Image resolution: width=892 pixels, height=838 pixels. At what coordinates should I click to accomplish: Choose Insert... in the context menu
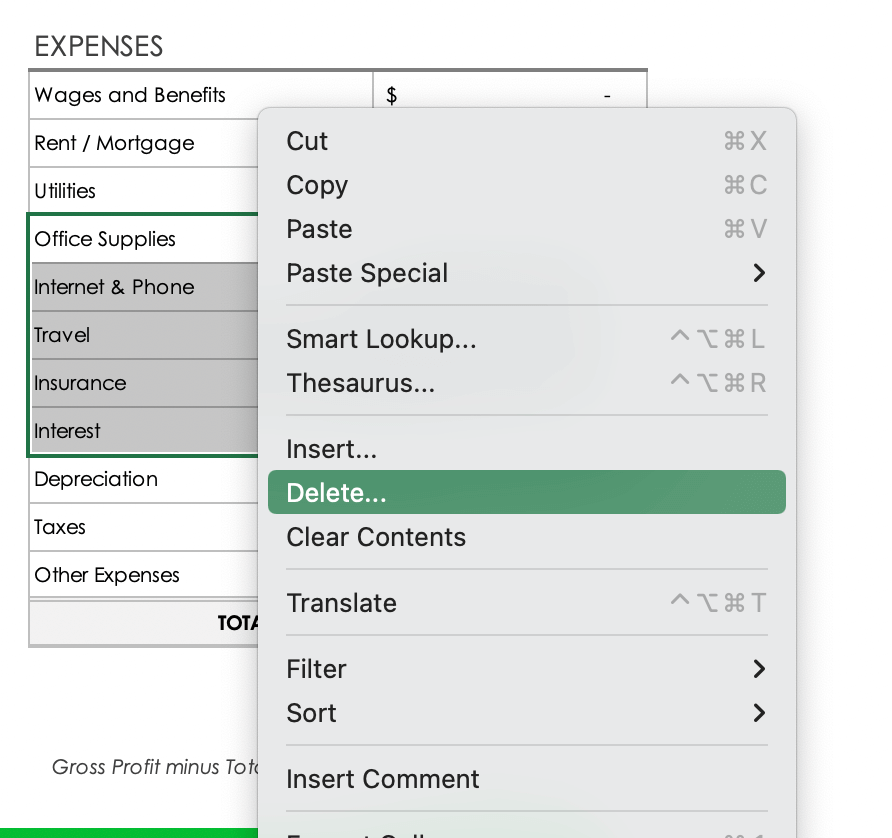pos(331,449)
